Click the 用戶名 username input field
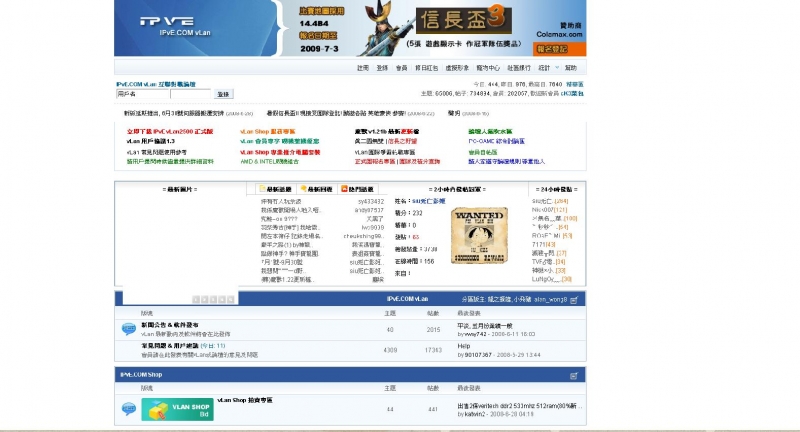The width and height of the screenshot is (800, 432). [142, 94]
